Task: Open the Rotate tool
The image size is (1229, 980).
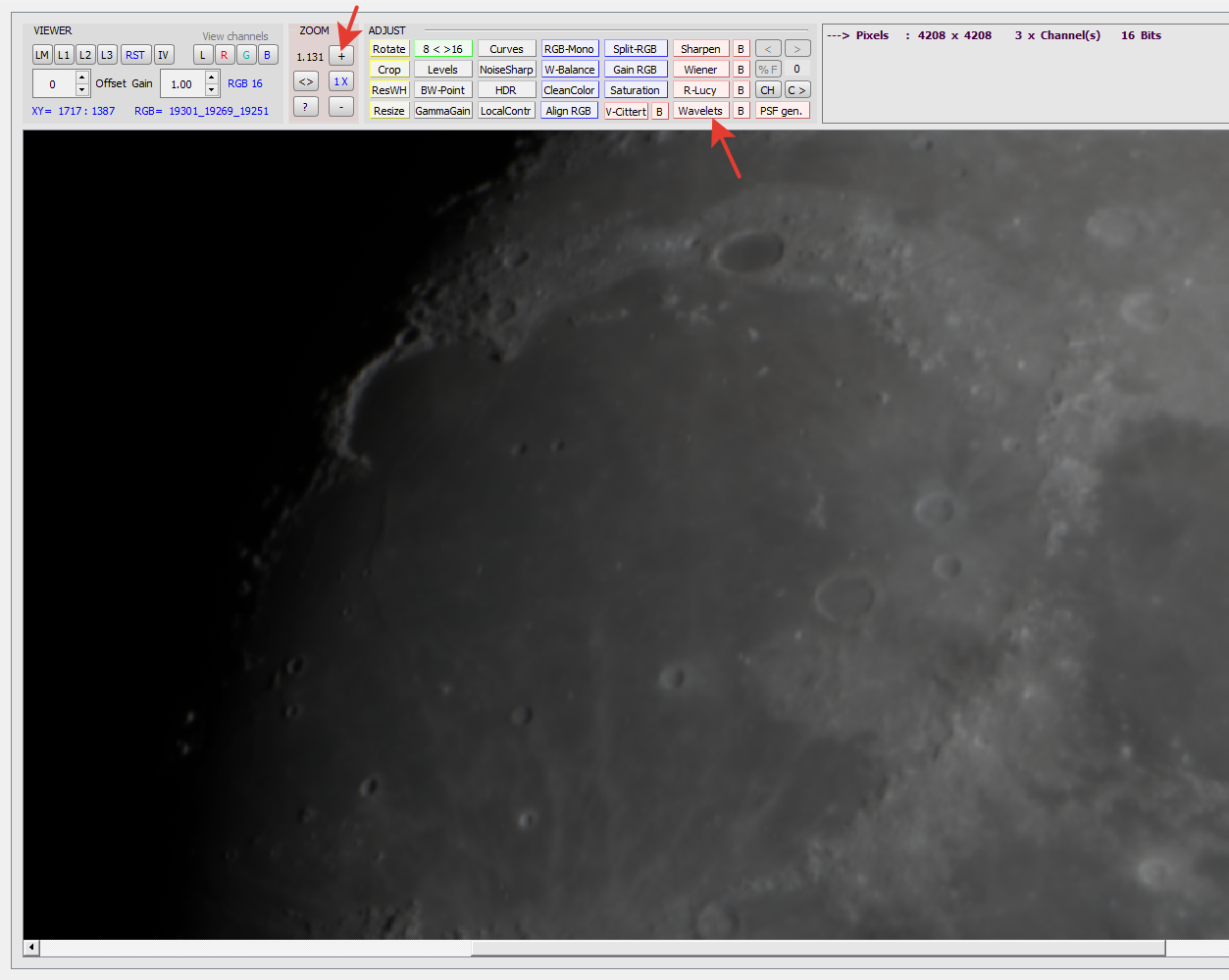Action: click(x=388, y=47)
